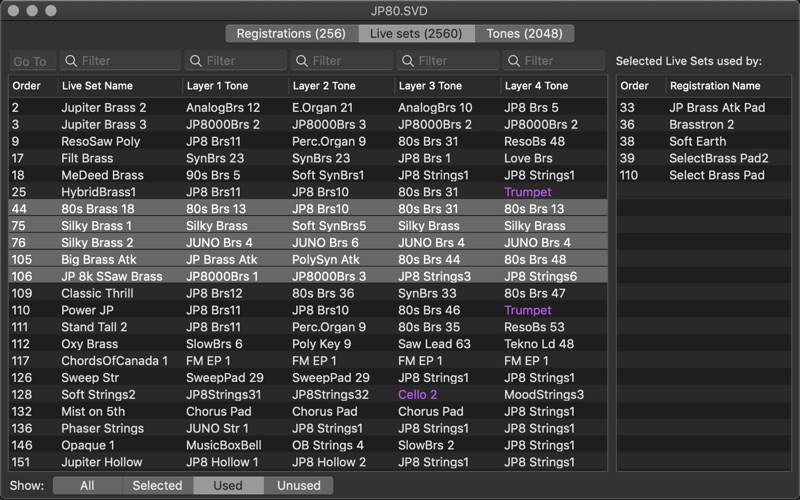Click purple Trumpet tone in HybridBrass1 row

(x=528, y=192)
